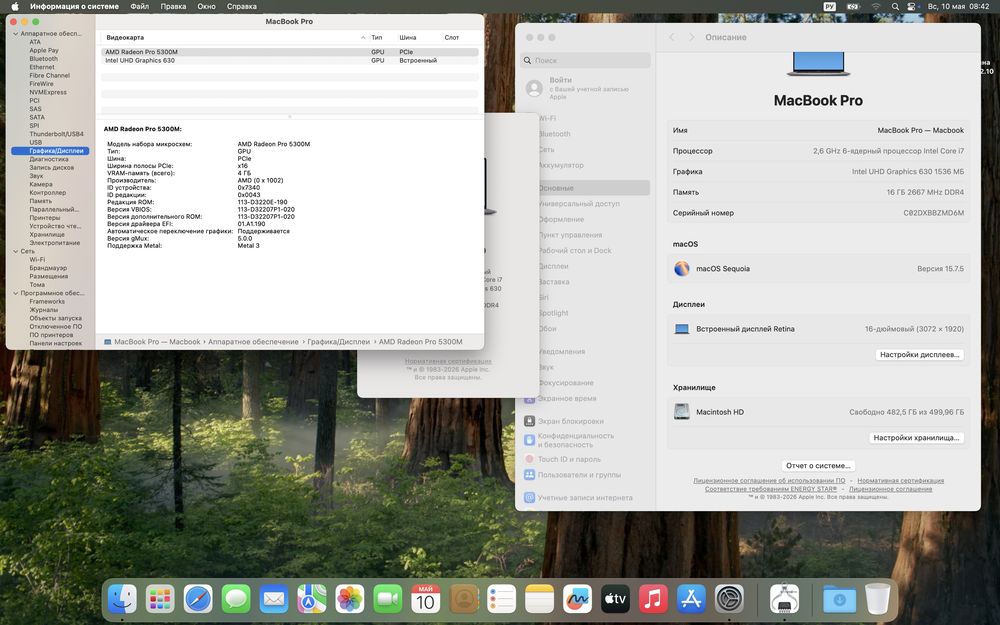Viewport: 1000px width, 625px height.
Task: Click РУ input source in menu bar
Action: [830, 6]
